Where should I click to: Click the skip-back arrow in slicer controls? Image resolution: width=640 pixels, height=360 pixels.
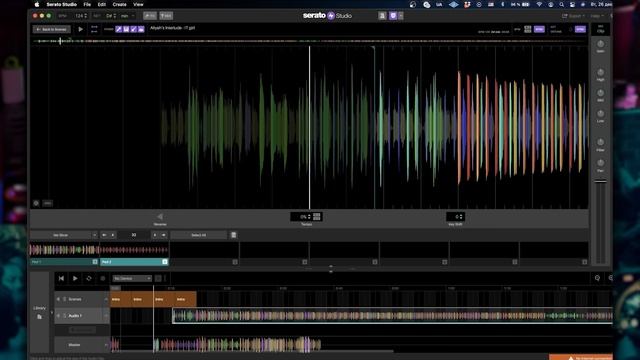click(x=104, y=235)
